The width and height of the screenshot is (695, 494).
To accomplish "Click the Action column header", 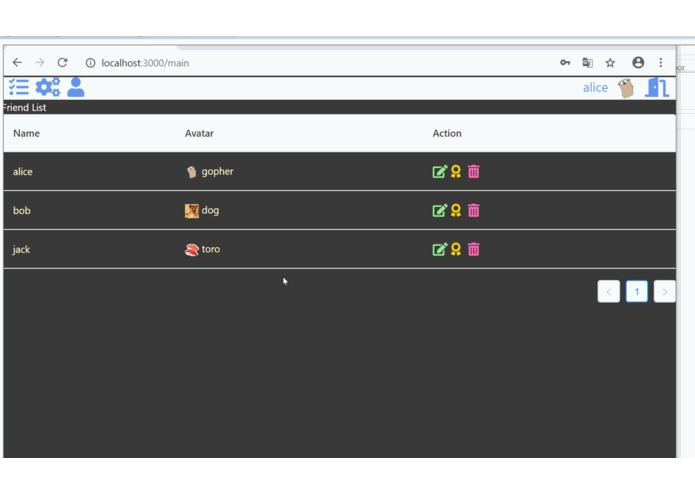I will click(447, 133).
